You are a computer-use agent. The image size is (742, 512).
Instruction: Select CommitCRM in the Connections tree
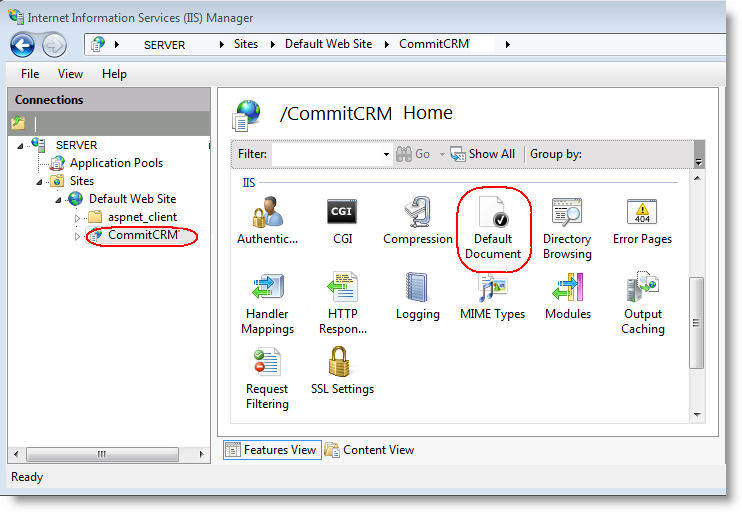point(142,236)
